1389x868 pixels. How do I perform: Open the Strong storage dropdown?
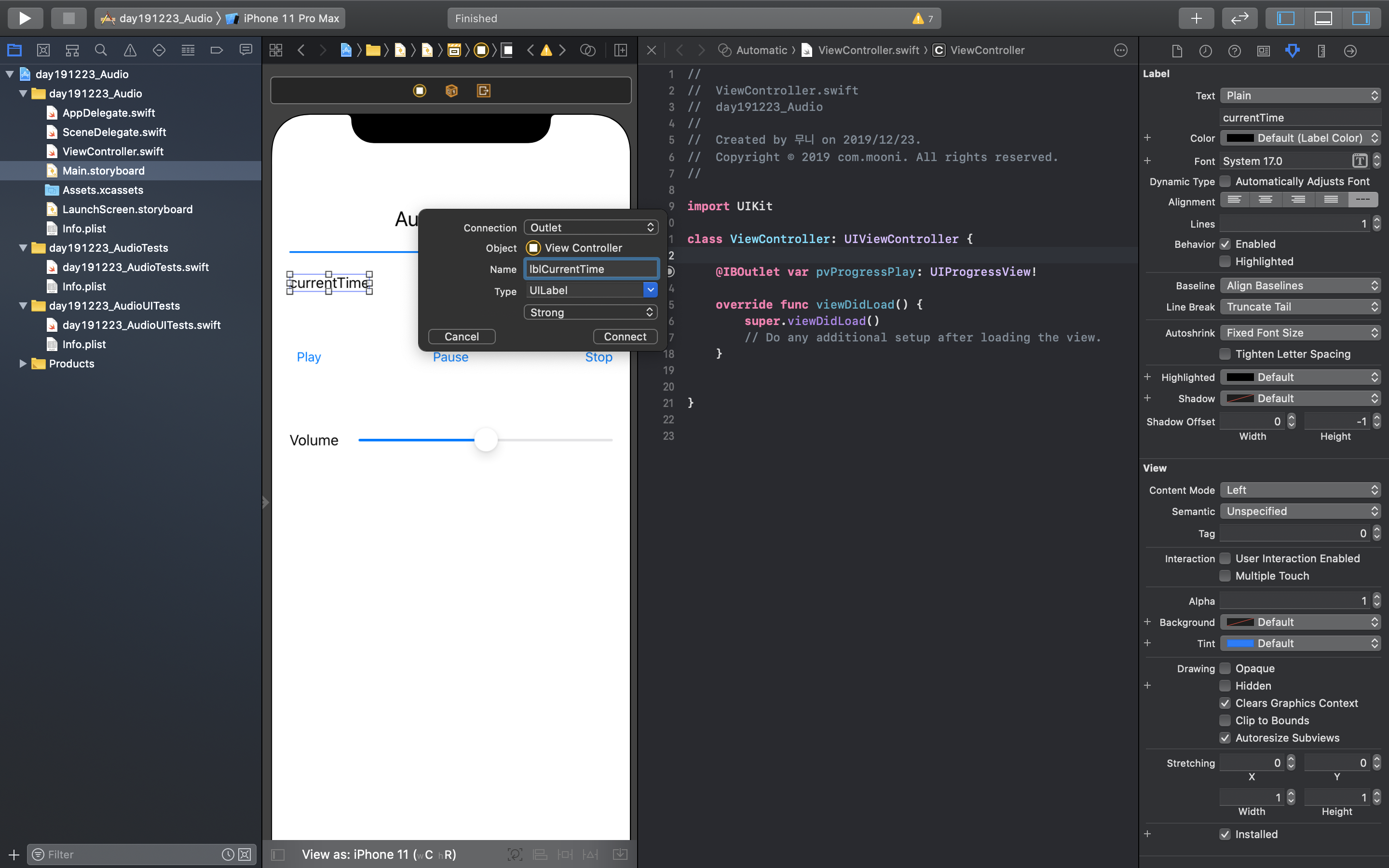click(591, 312)
